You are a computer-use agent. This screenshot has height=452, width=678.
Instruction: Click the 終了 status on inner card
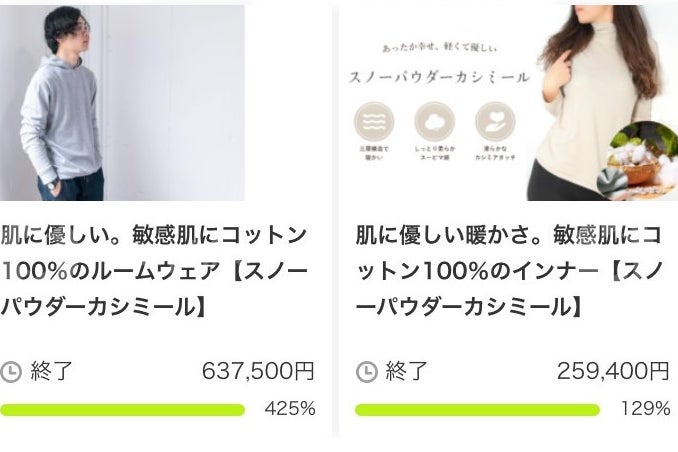(407, 372)
